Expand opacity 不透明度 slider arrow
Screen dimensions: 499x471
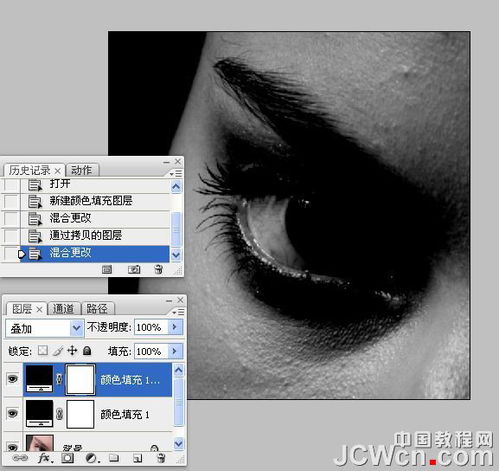(x=175, y=327)
